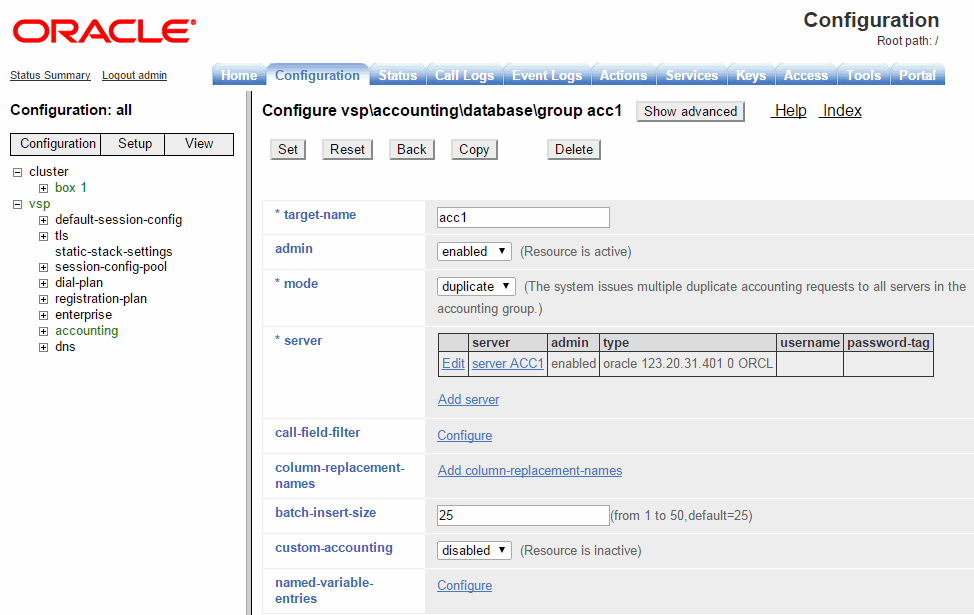Screen dimensions: 974x615
Task: Click the batch-insert-size label
Action: coord(325,512)
